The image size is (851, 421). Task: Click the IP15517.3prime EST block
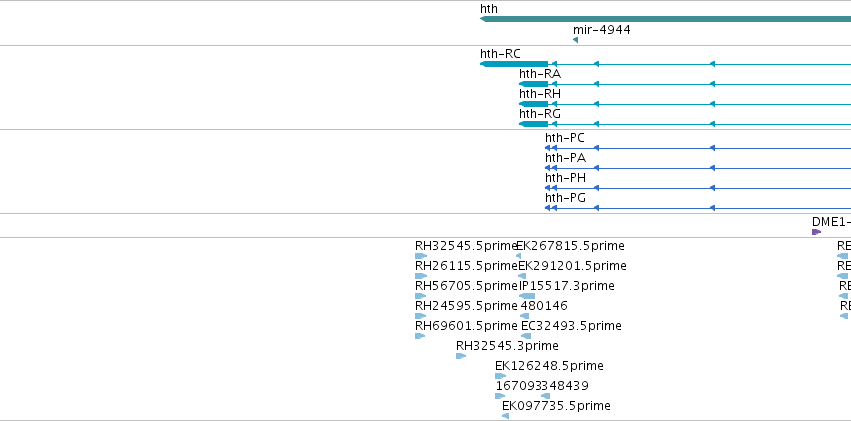[x=527, y=296]
